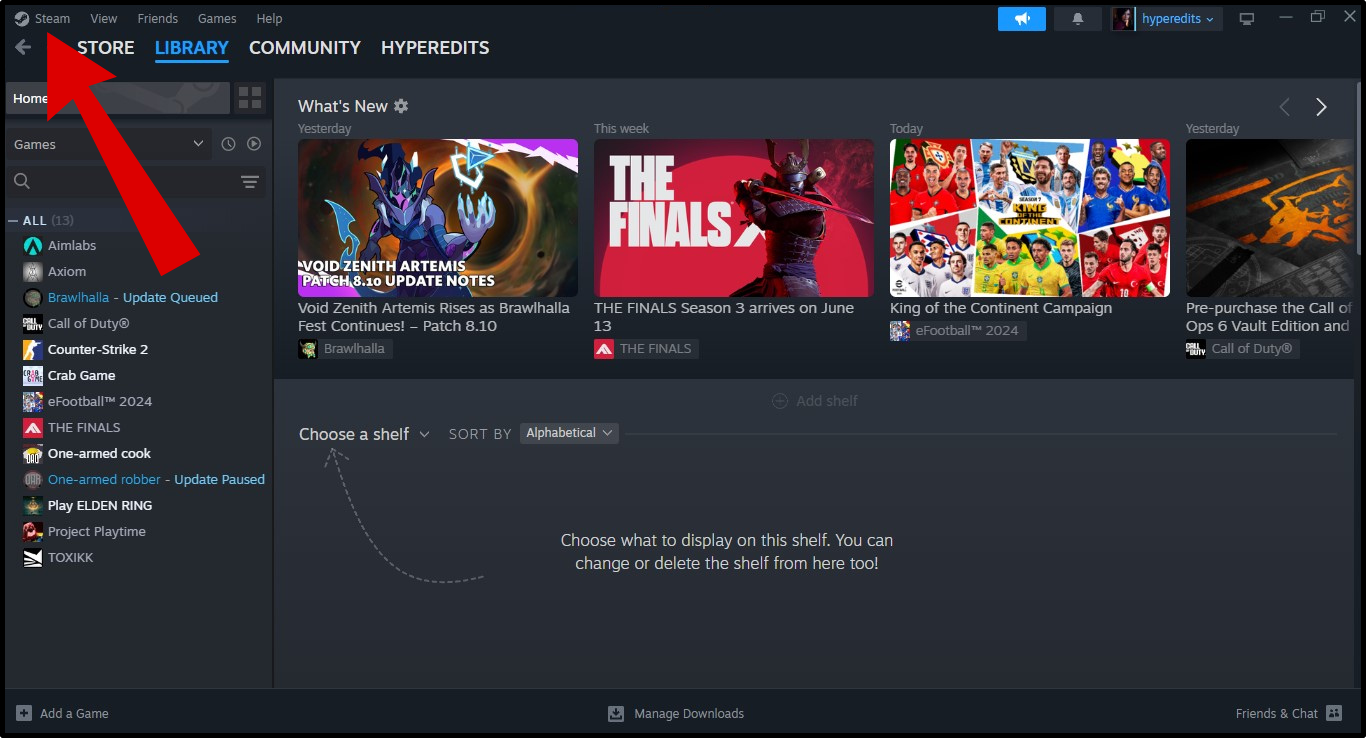1366x738 pixels.
Task: Switch to the LIBRARY tab
Action: click(x=192, y=47)
